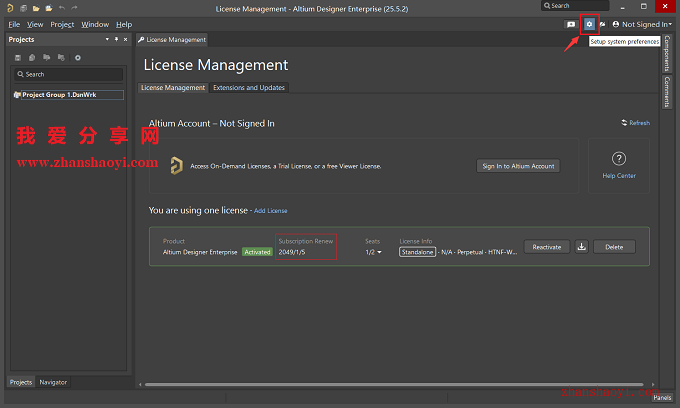Click the Delete license button

coord(614,247)
